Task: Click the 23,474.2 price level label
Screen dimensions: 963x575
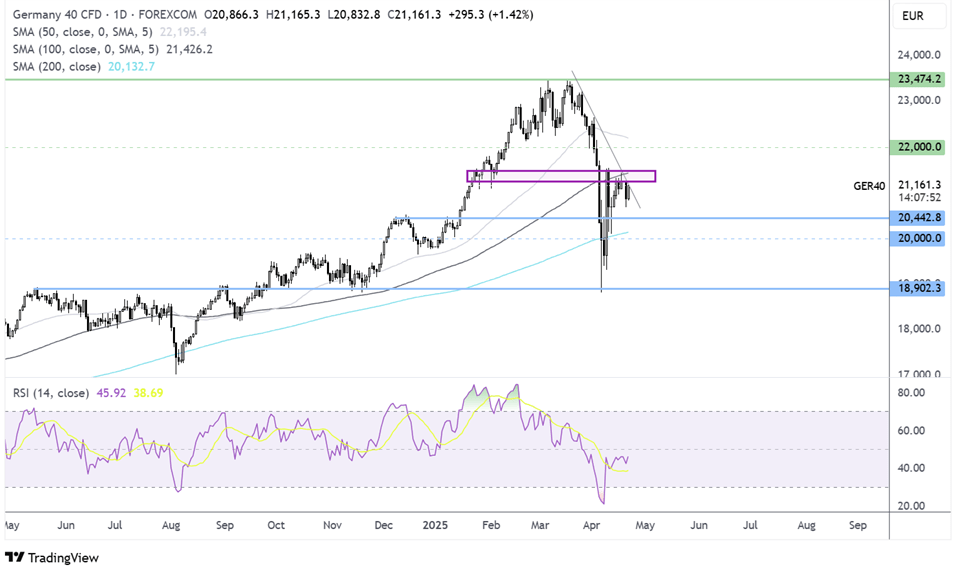Action: click(x=917, y=79)
